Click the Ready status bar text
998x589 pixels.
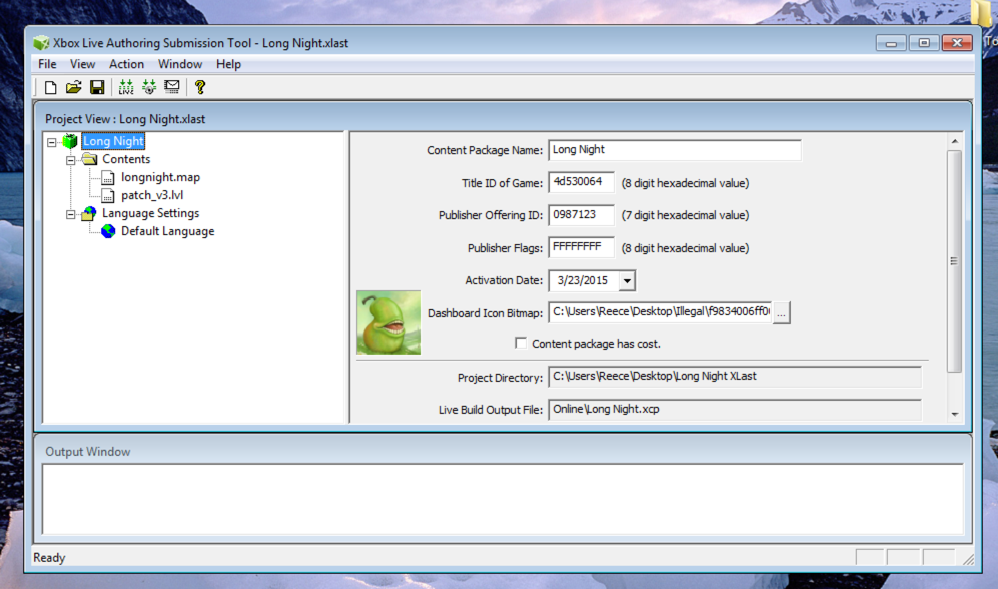[49, 558]
